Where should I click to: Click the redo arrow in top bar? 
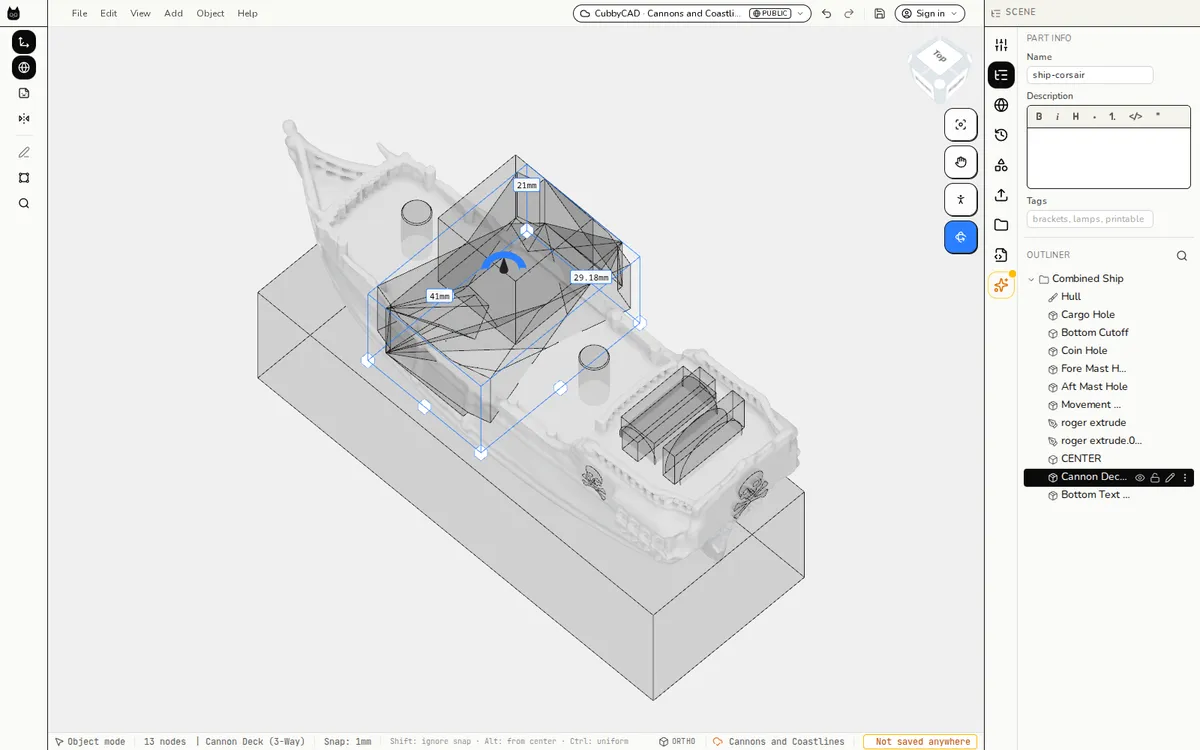coord(849,13)
